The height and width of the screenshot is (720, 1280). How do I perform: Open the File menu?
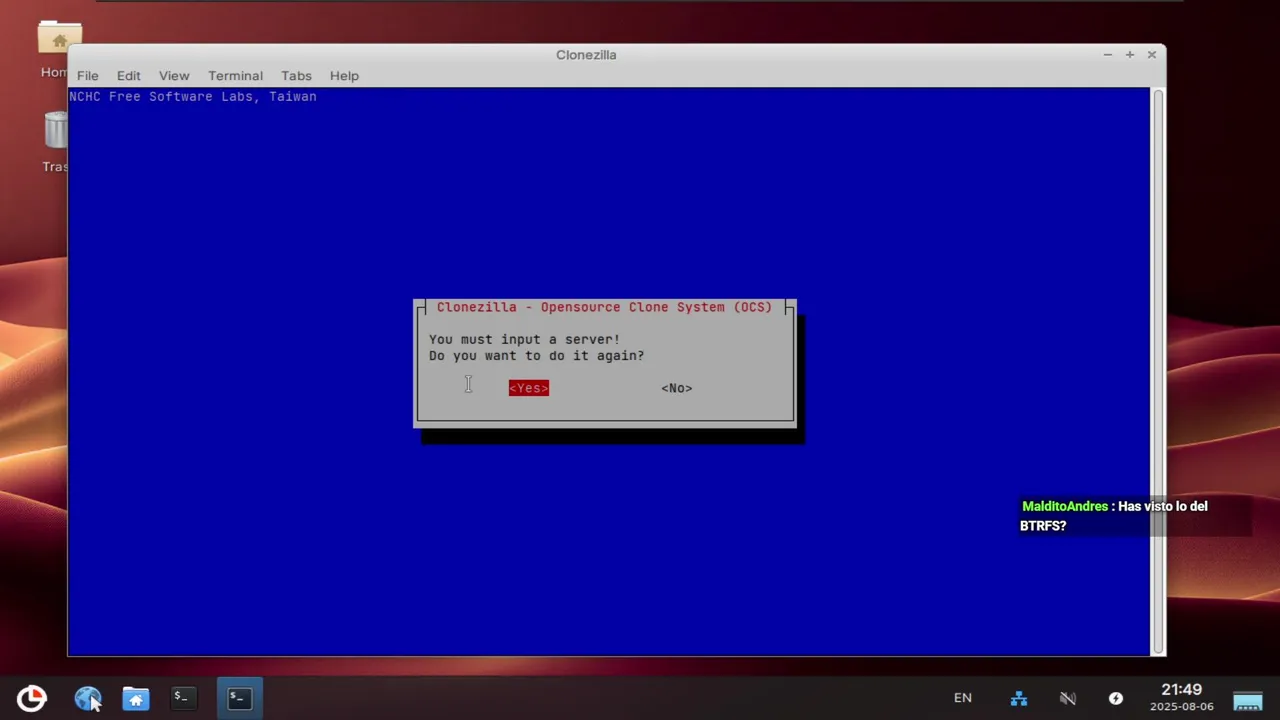[88, 76]
